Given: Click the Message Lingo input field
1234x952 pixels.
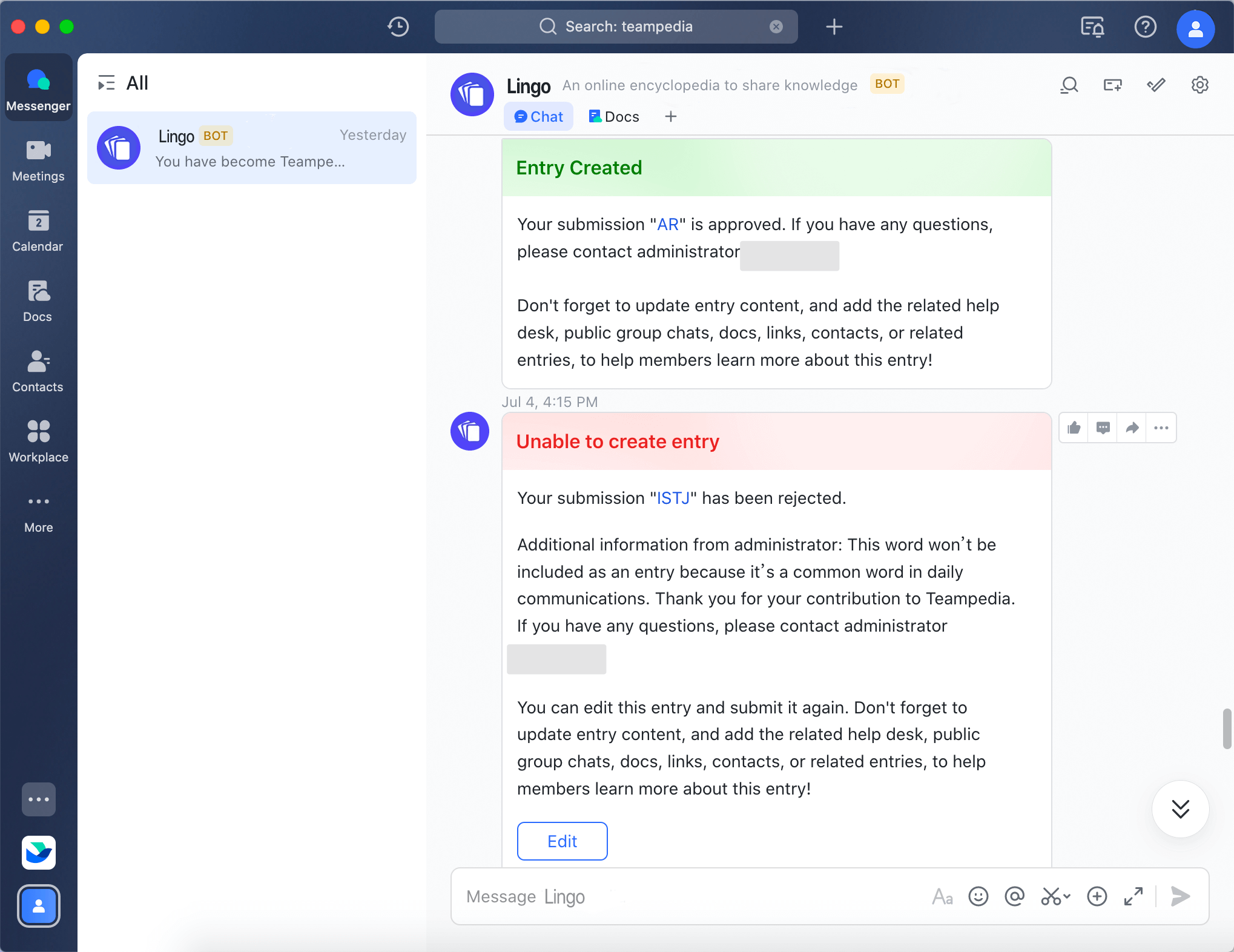Looking at the screenshot, I should 690,896.
